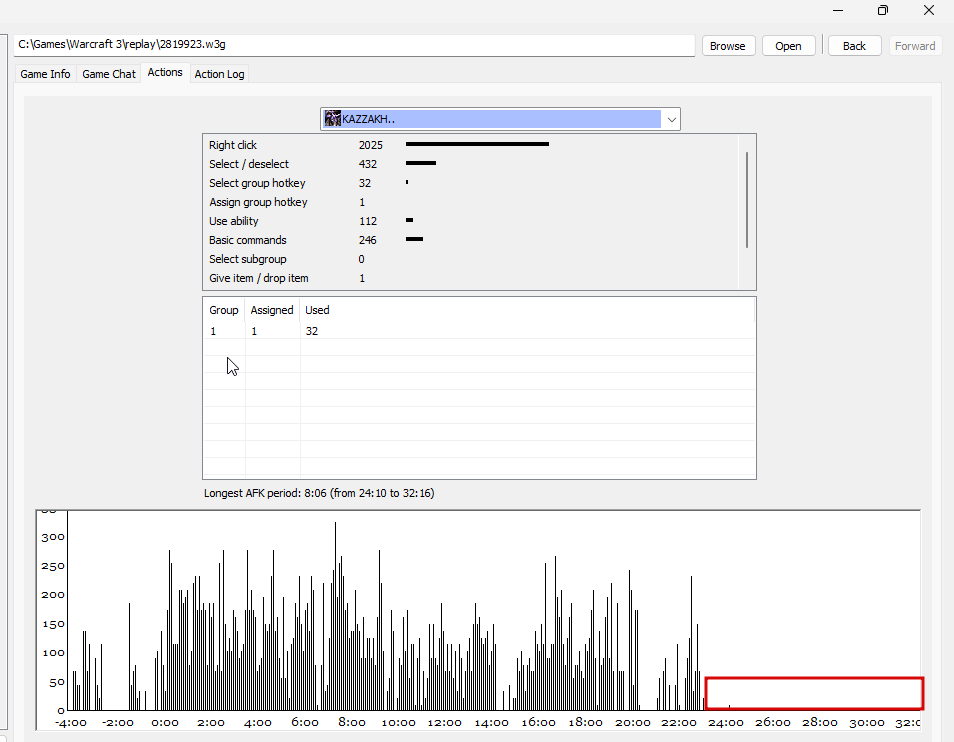
Task: Click the 432 select count value
Action: (367, 164)
